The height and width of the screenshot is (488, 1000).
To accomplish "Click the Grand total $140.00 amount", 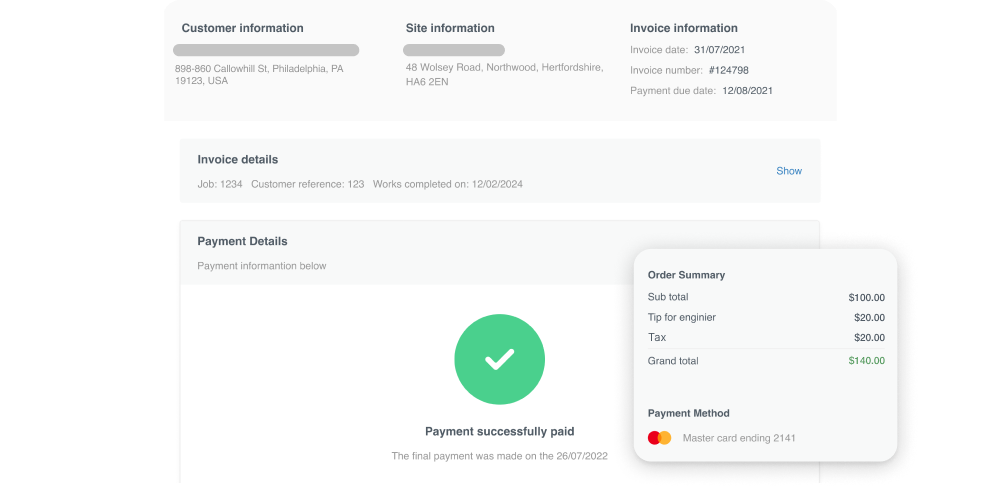I will (x=866, y=361).
